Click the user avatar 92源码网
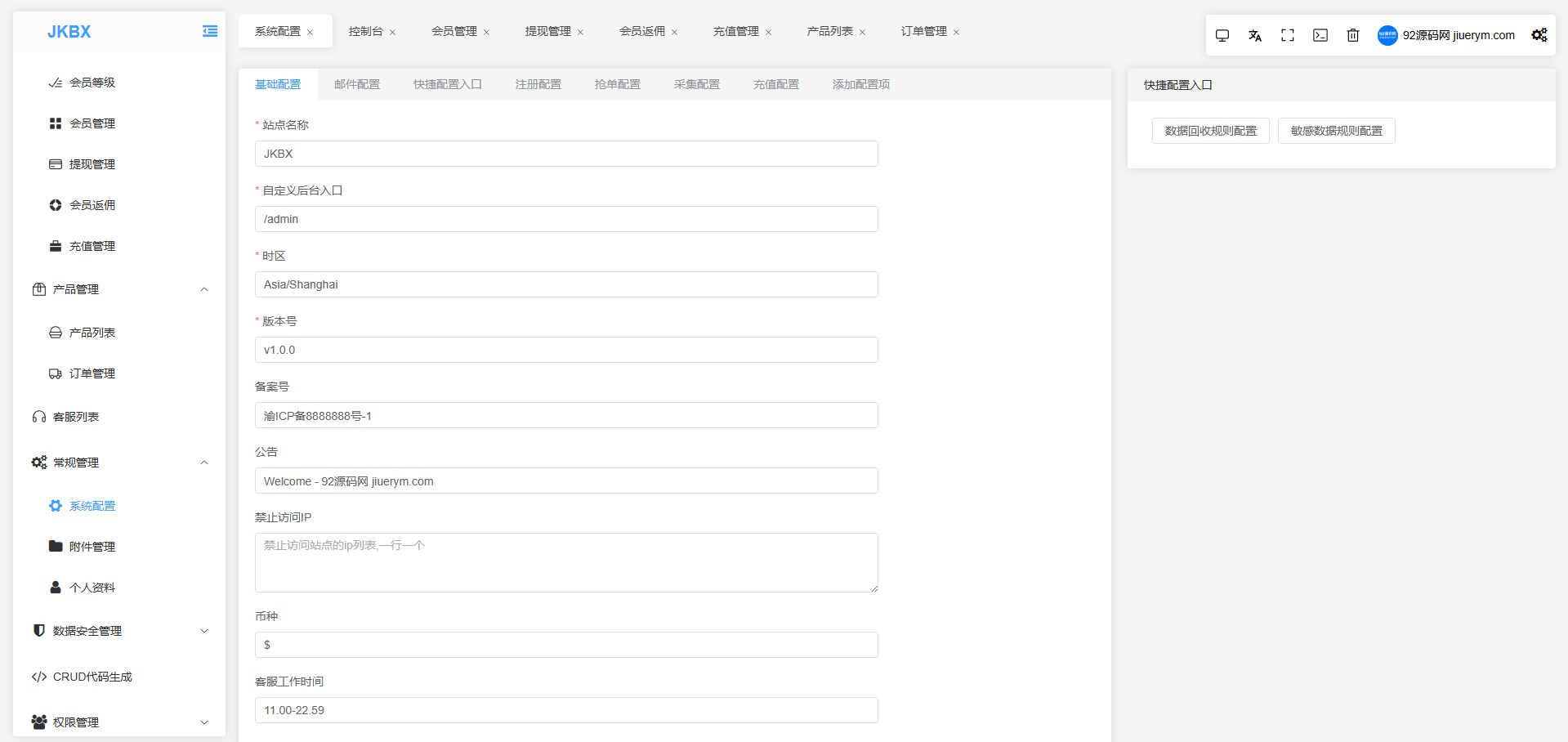Image resolution: width=1568 pixels, height=742 pixels. [1387, 35]
